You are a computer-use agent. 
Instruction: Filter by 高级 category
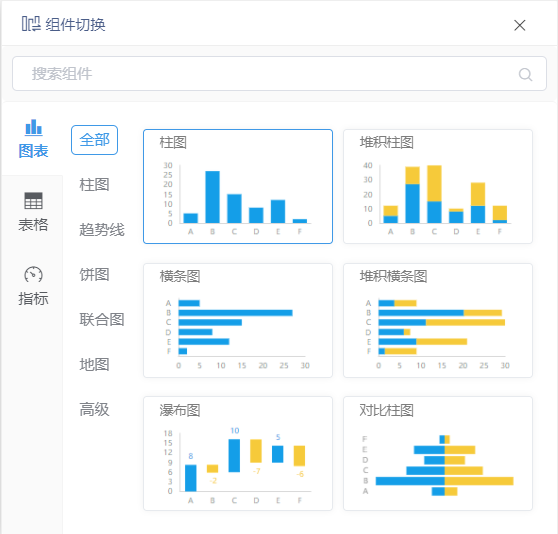coord(94,409)
